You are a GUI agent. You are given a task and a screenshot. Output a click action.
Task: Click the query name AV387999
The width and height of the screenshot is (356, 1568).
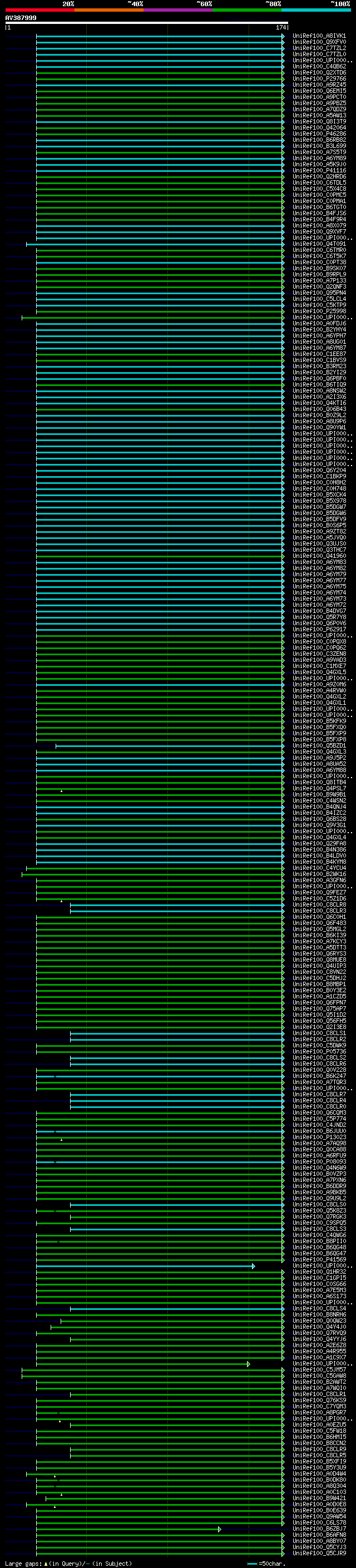coord(21,18)
